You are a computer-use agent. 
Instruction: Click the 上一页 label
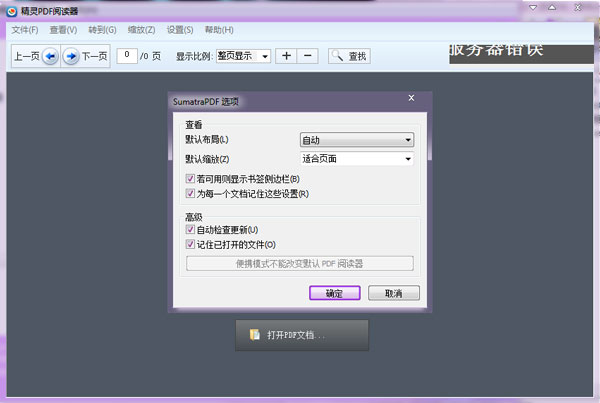click(x=27, y=57)
